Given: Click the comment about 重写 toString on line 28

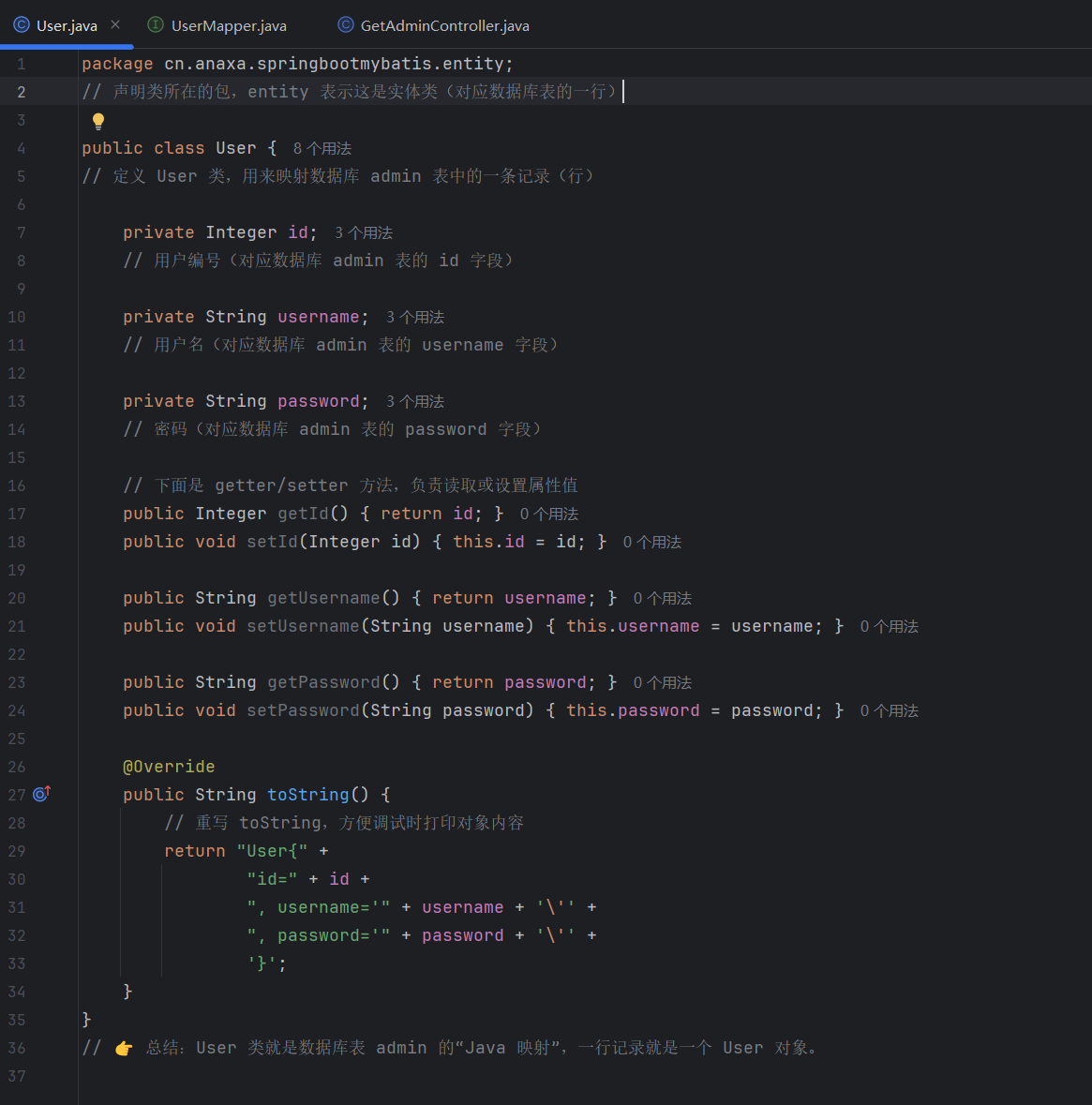Looking at the screenshot, I should click(344, 823).
